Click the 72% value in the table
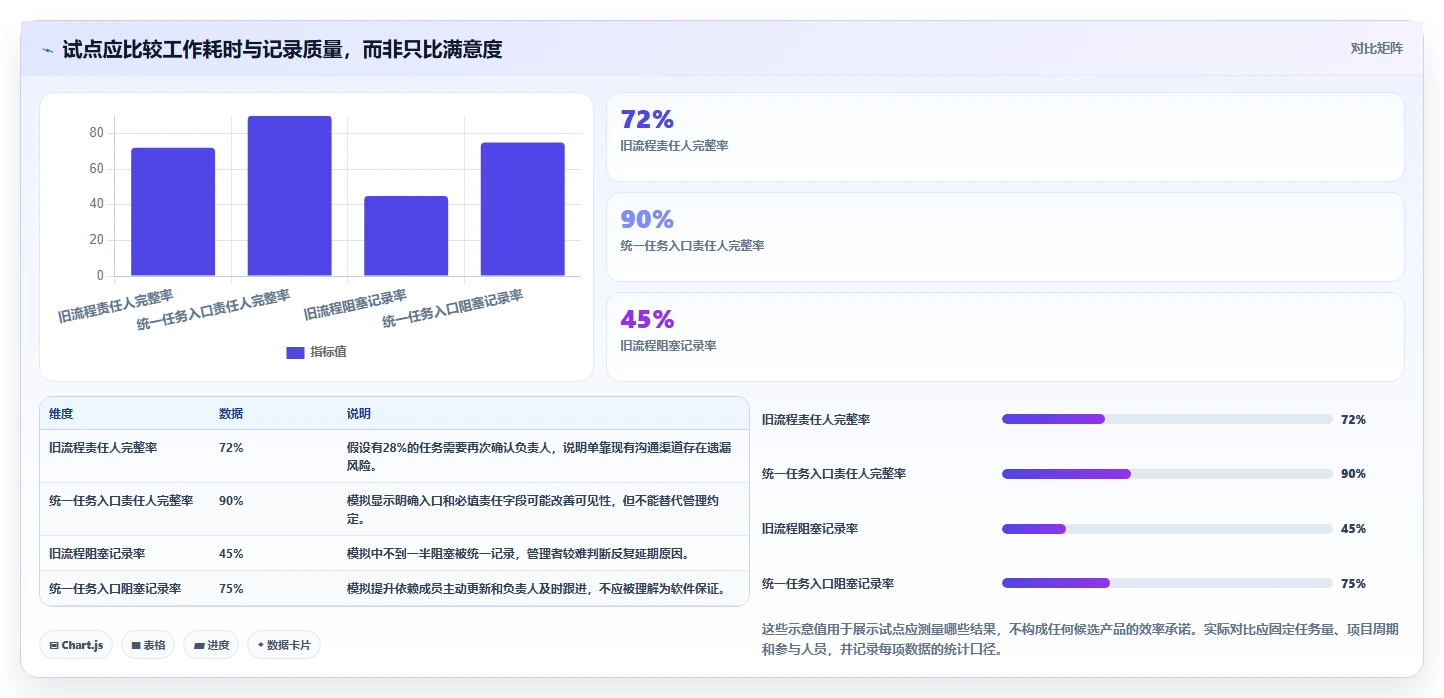1444x698 pixels. click(231, 448)
